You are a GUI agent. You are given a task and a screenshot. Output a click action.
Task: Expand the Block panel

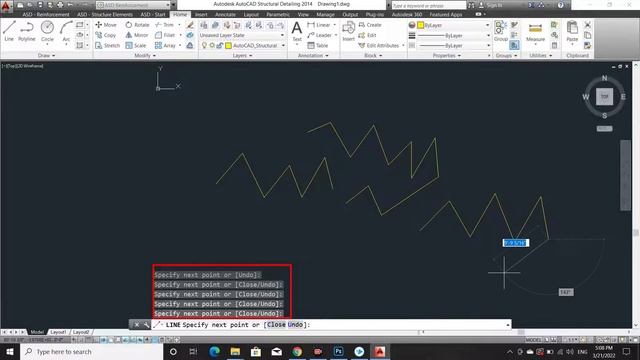pyautogui.click(x=373, y=56)
